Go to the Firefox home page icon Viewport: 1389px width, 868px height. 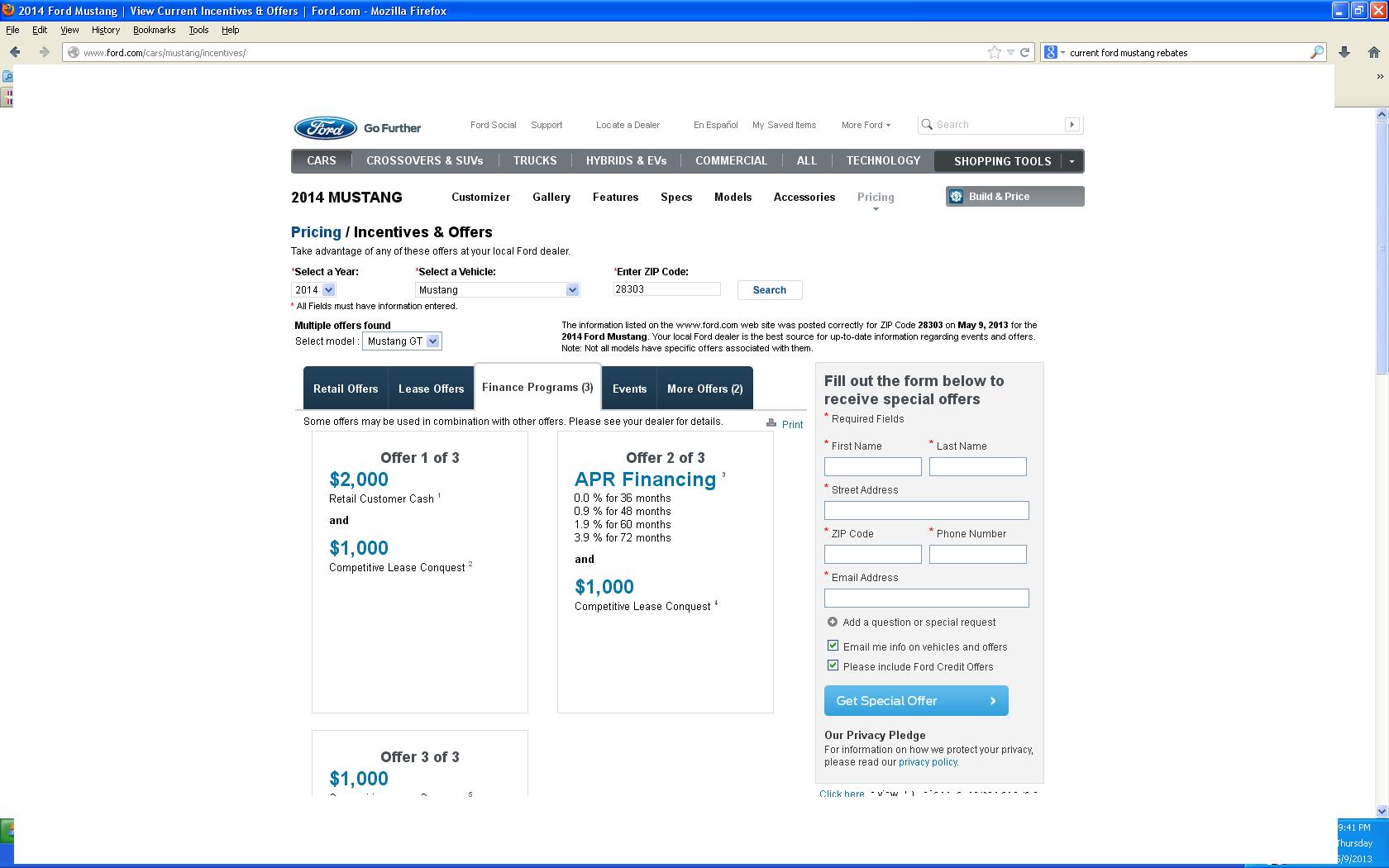[x=1374, y=52]
